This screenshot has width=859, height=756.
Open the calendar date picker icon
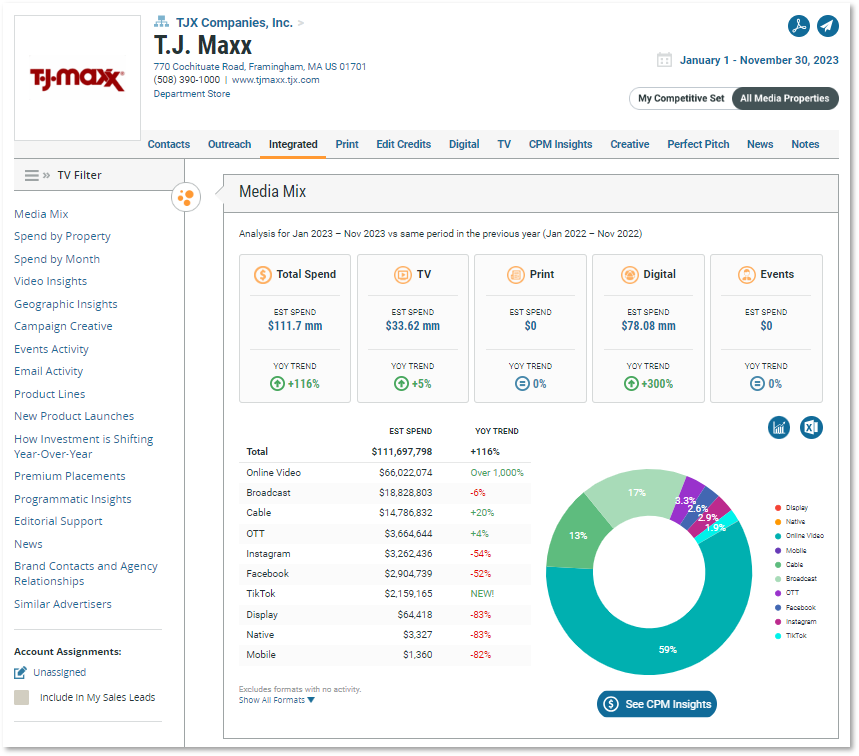(x=664, y=60)
